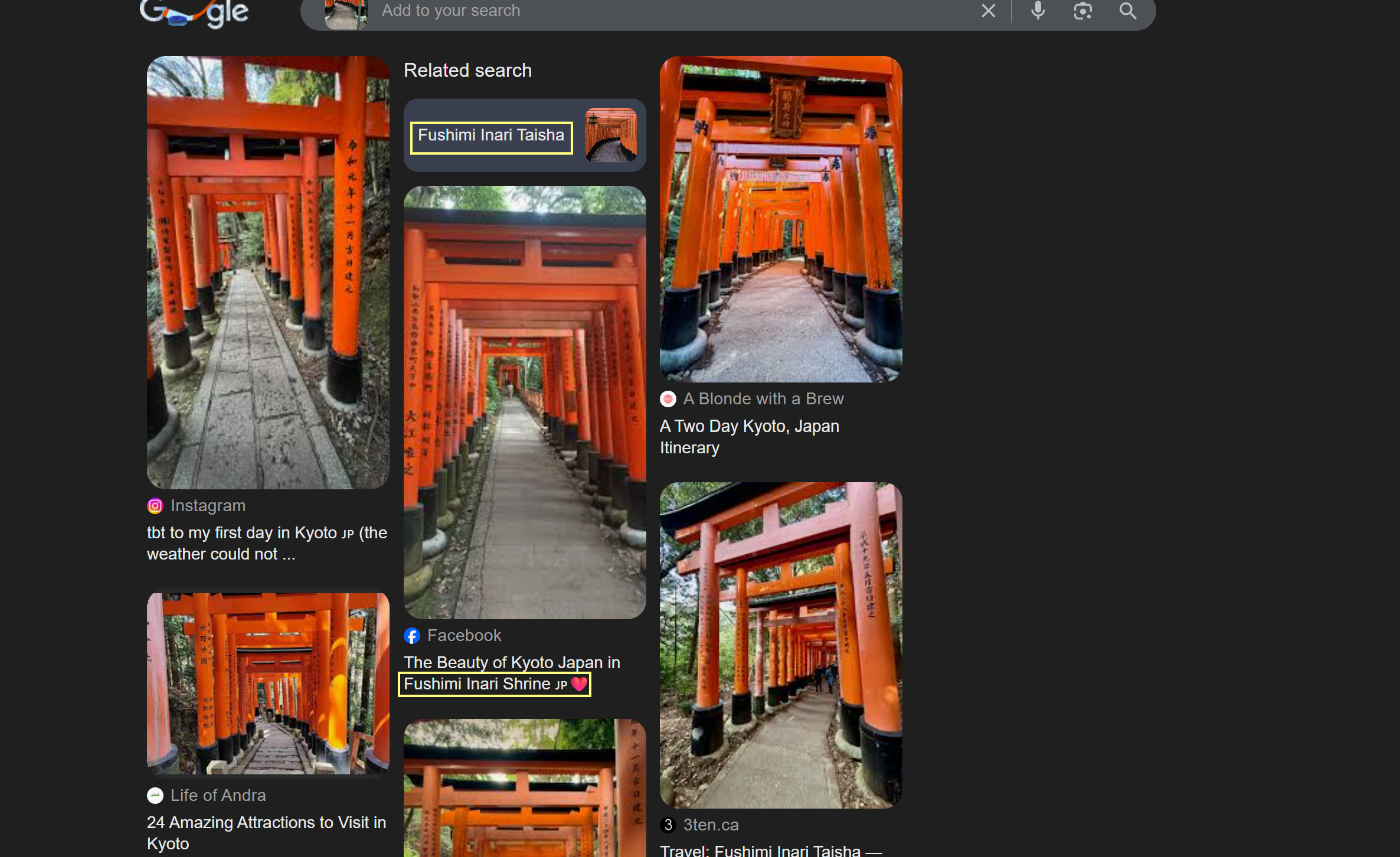The width and height of the screenshot is (1400, 857).
Task: Open the Life of Andra stairway photo
Action: click(268, 683)
